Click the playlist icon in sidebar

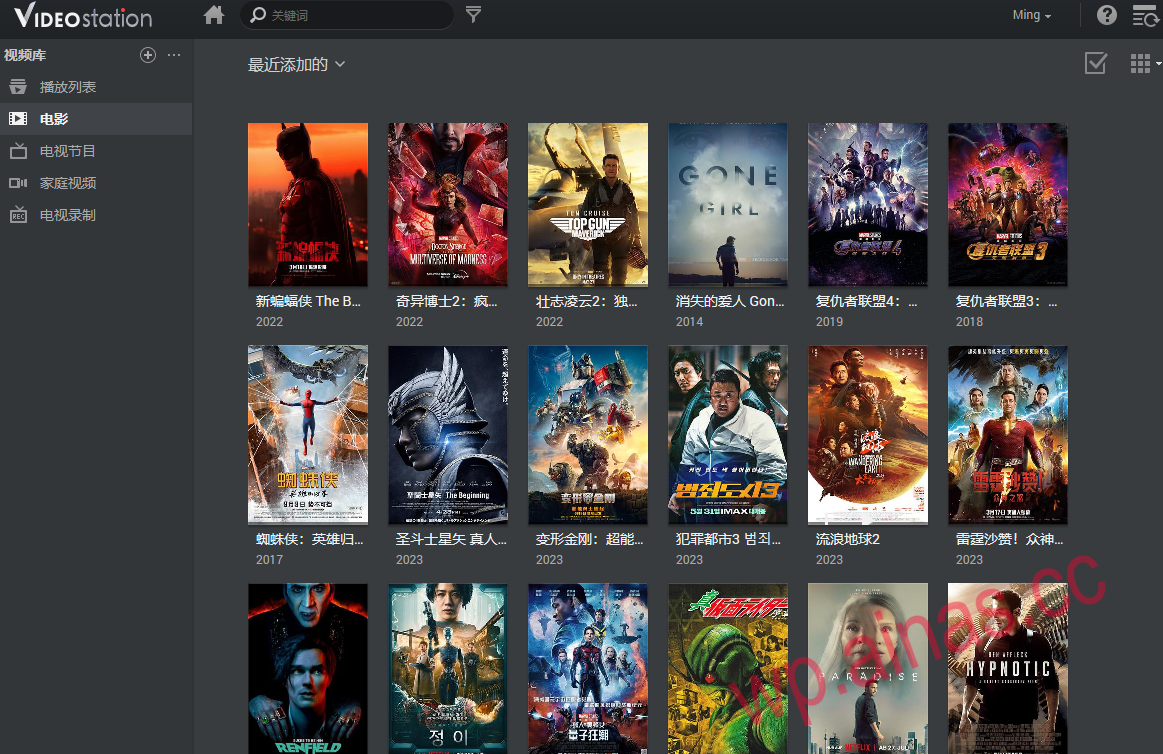pos(18,87)
